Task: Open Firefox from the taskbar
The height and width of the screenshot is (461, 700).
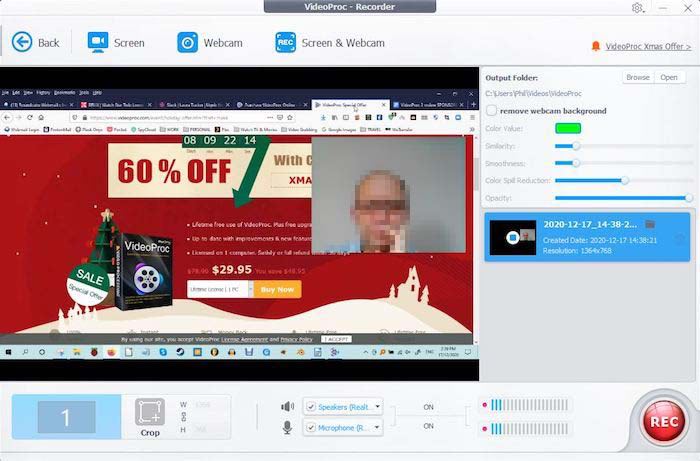Action: click(111, 352)
